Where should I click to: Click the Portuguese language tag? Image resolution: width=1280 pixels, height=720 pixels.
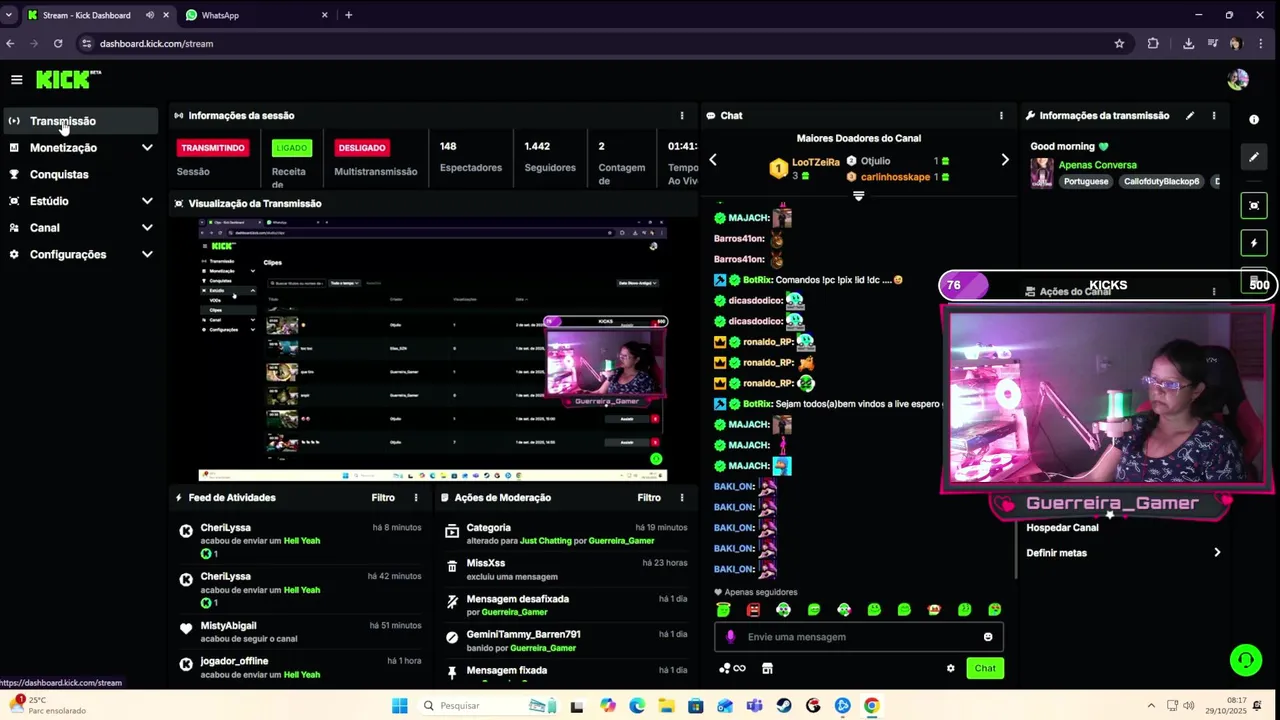coord(1086,182)
